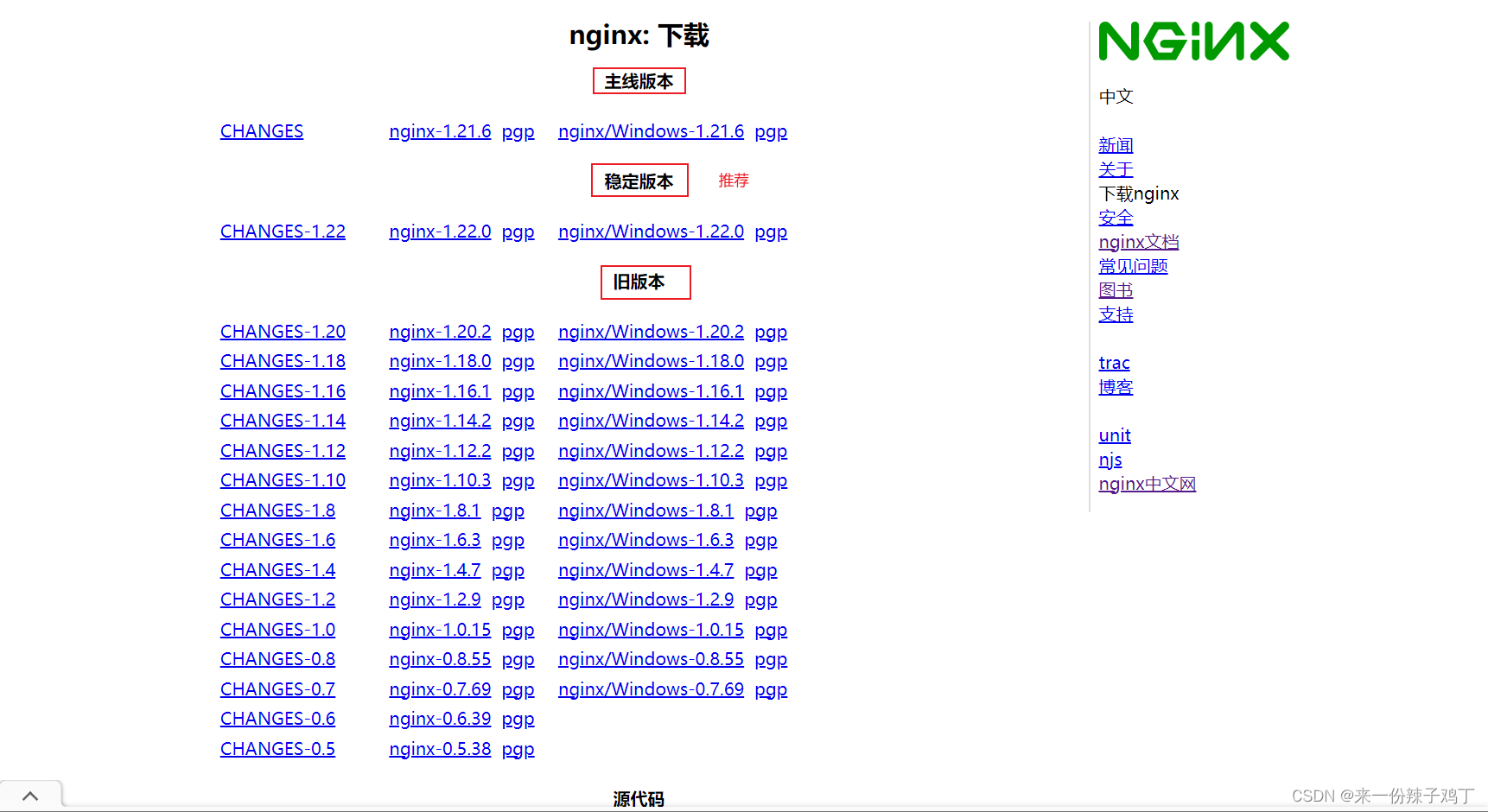1488x812 pixels.
Task: Open CHANGES-1.10 link
Action: 283,480
